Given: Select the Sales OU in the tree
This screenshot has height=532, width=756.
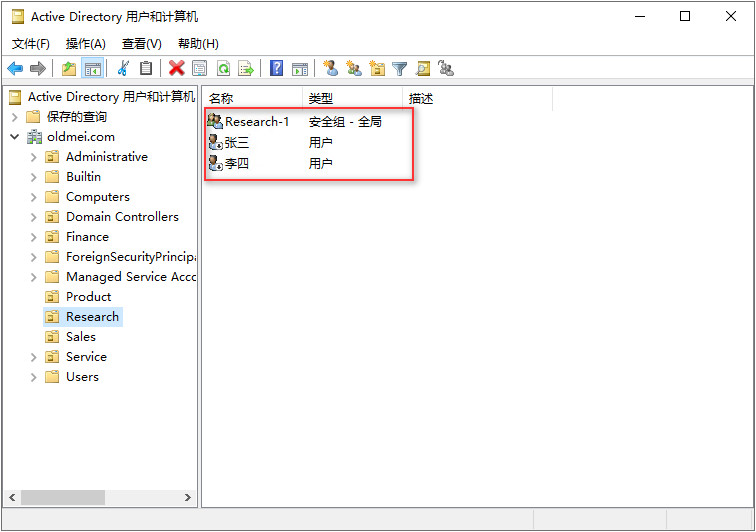Looking at the screenshot, I should 81,337.
